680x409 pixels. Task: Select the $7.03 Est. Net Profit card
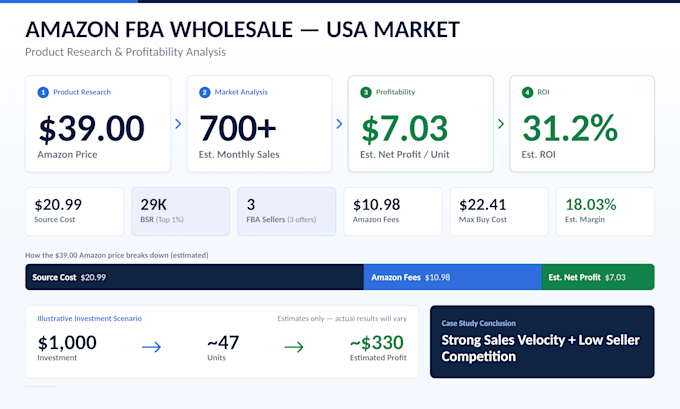(x=421, y=124)
